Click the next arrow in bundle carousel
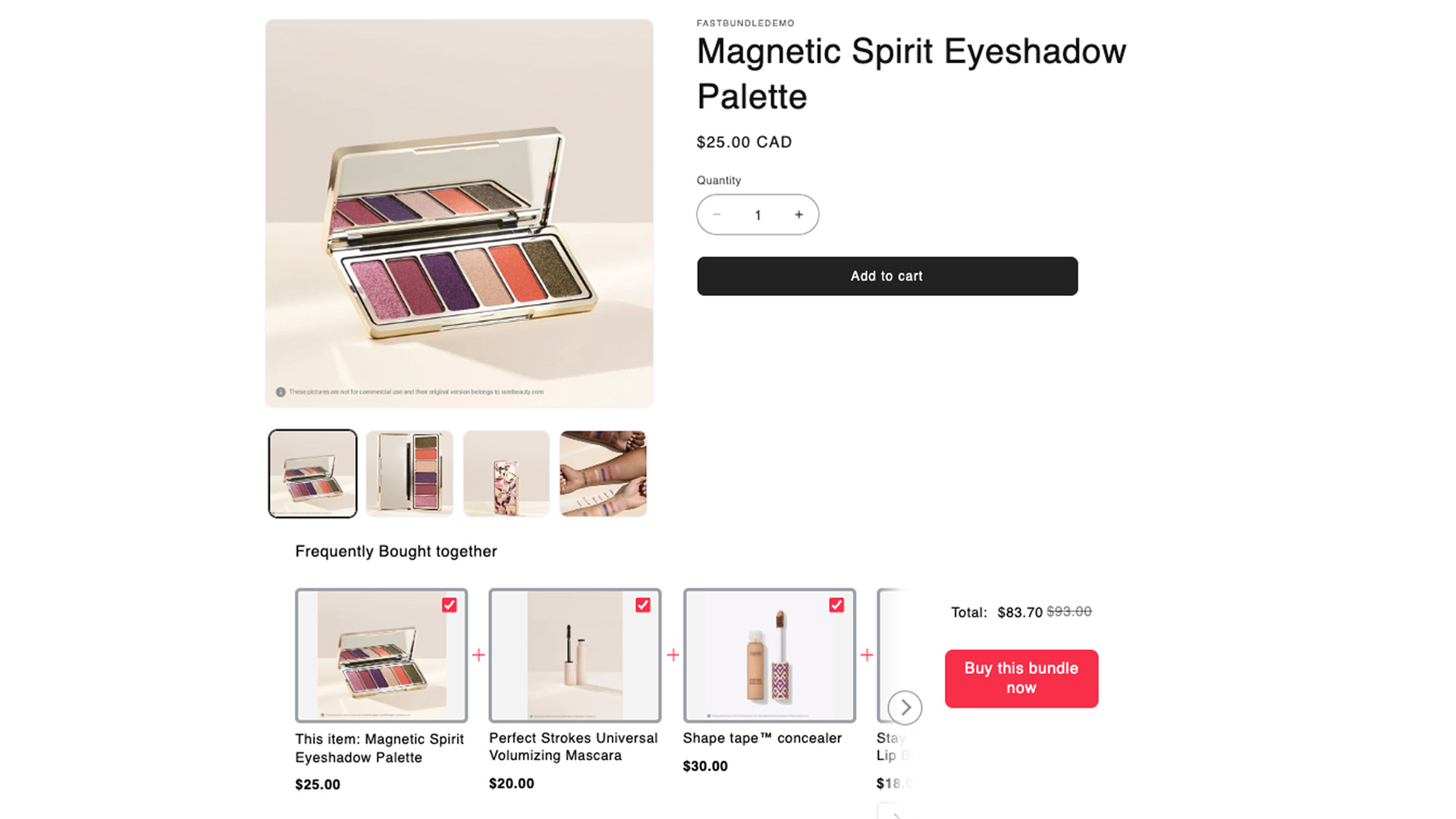 click(905, 708)
